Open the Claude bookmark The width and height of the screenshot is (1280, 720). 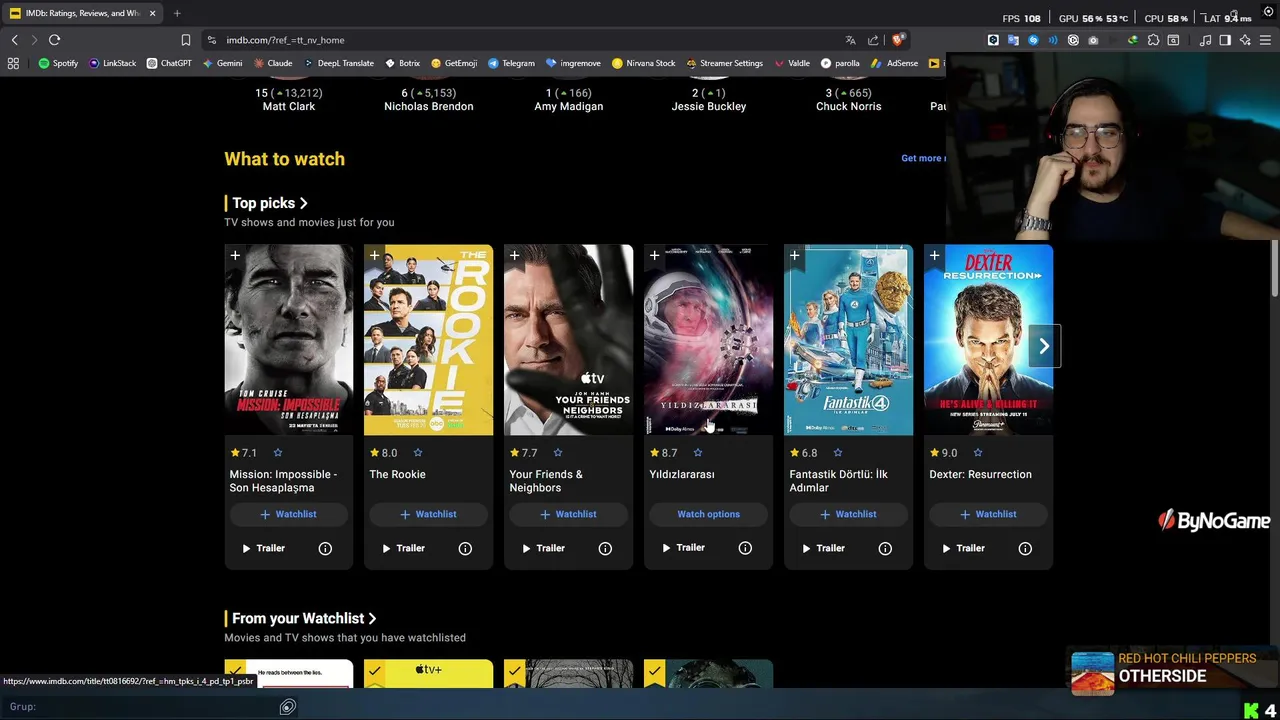(273, 63)
